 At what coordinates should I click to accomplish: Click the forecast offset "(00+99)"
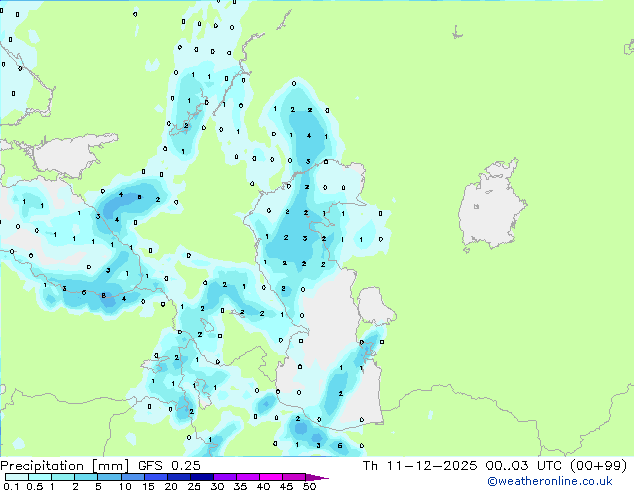click(598, 466)
